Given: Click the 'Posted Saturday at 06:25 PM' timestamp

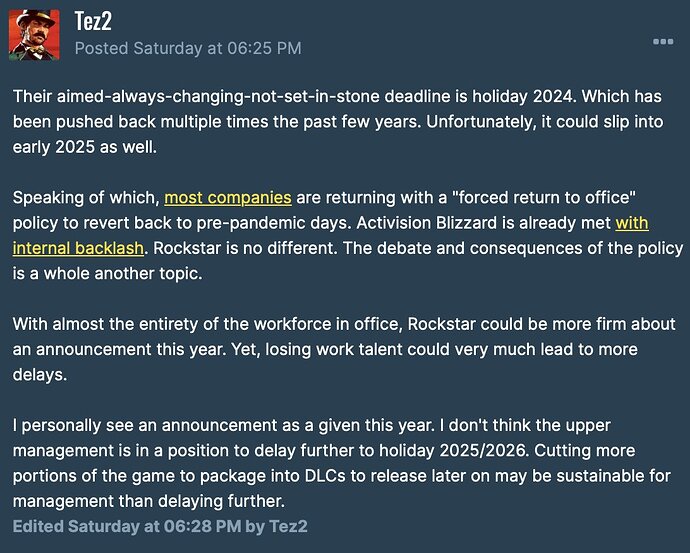Looking at the screenshot, I should click(187, 48).
